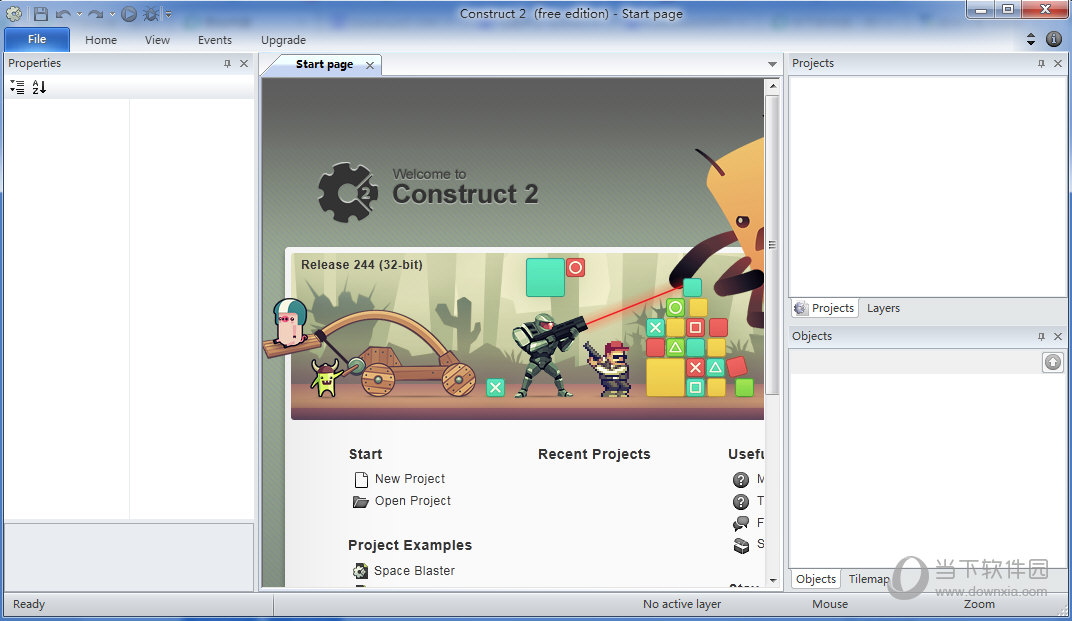Switch to the View ribbon tab

click(157, 40)
